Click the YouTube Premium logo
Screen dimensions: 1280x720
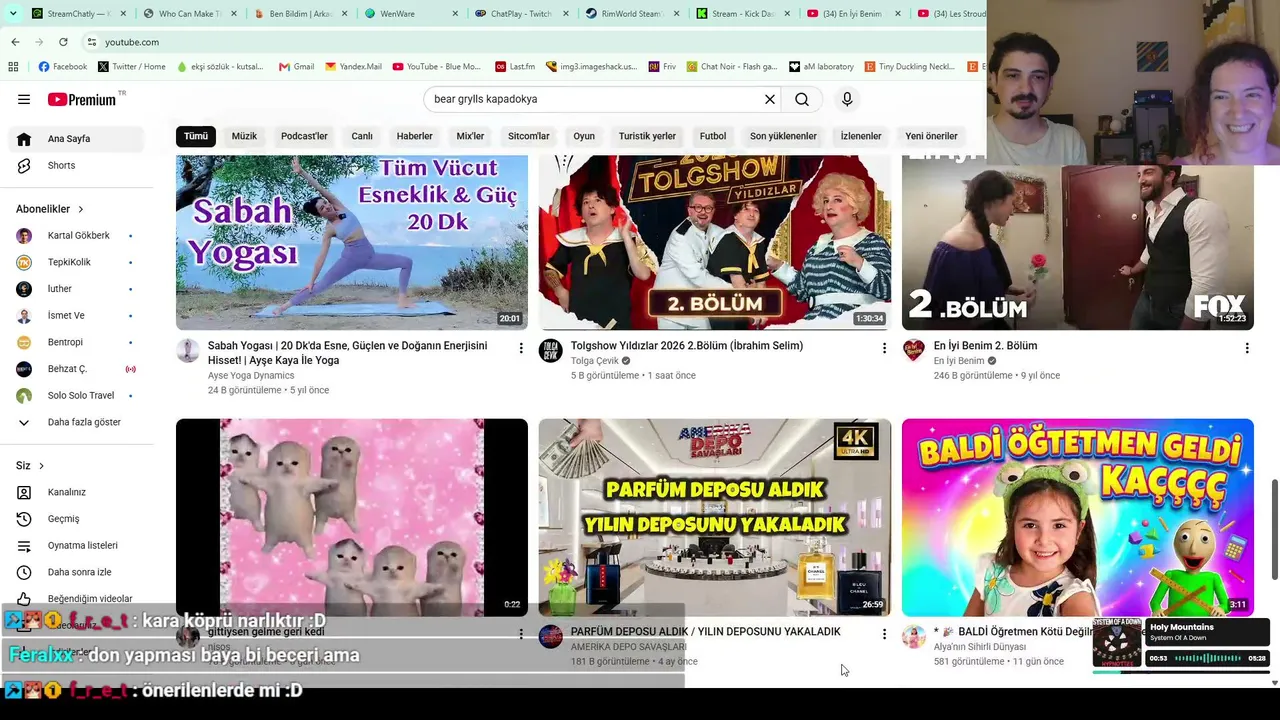(82, 99)
